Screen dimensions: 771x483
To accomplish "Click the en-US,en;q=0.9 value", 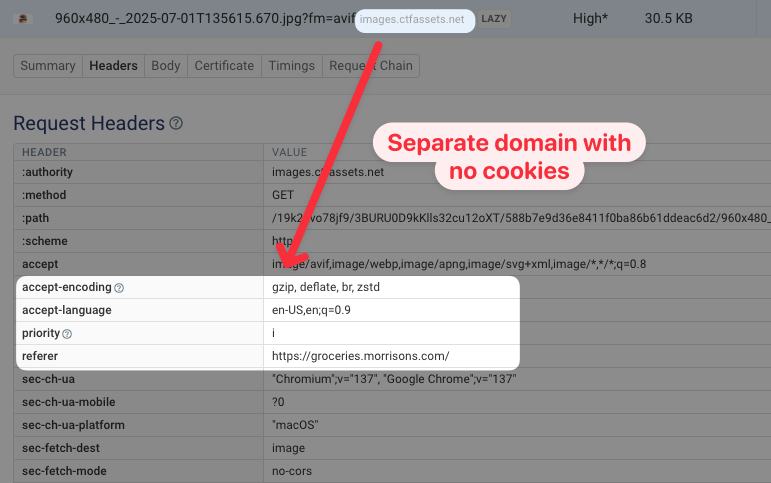I will [x=311, y=310].
